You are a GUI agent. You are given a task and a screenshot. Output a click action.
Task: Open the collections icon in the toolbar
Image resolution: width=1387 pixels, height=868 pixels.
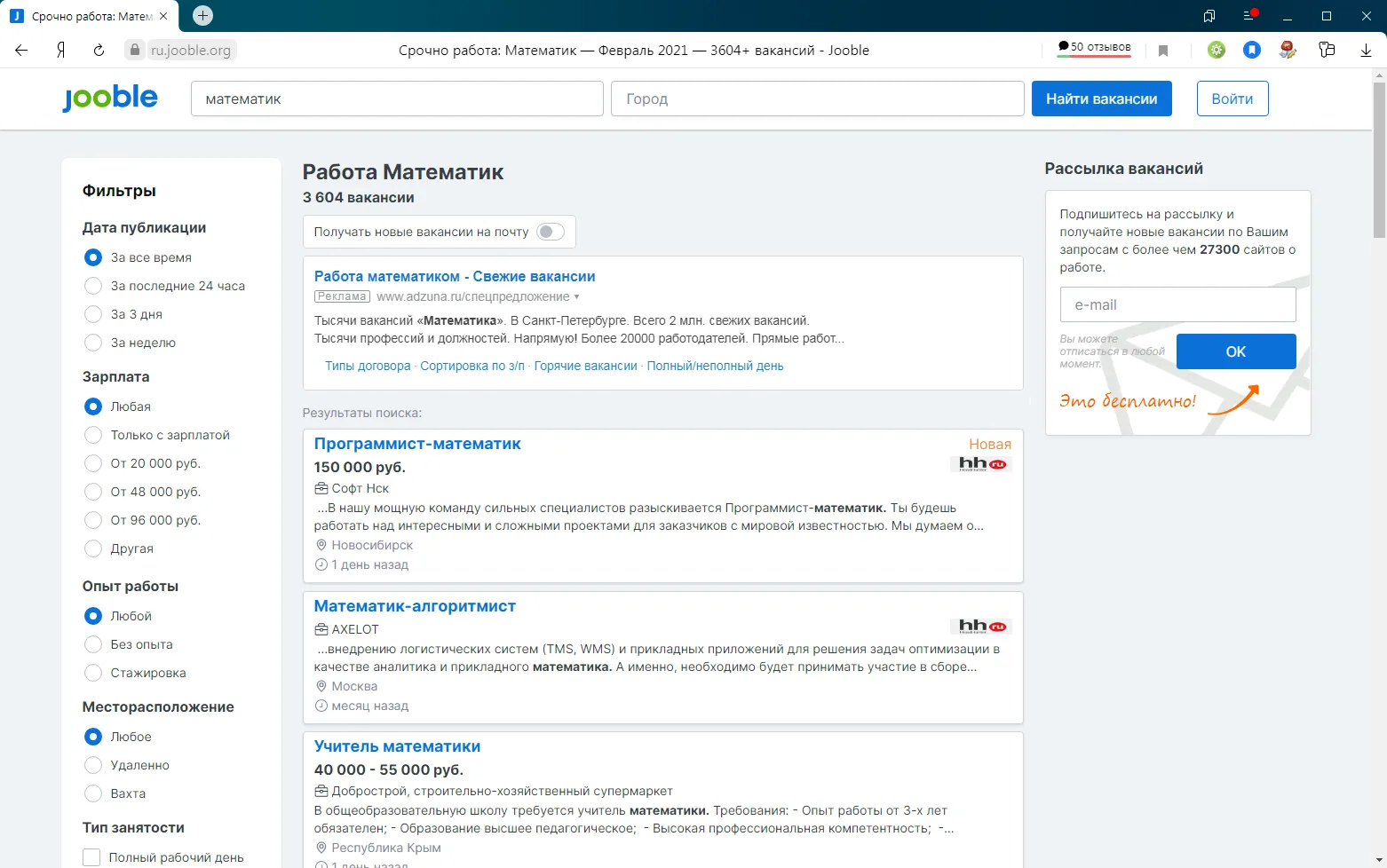[x=1327, y=50]
